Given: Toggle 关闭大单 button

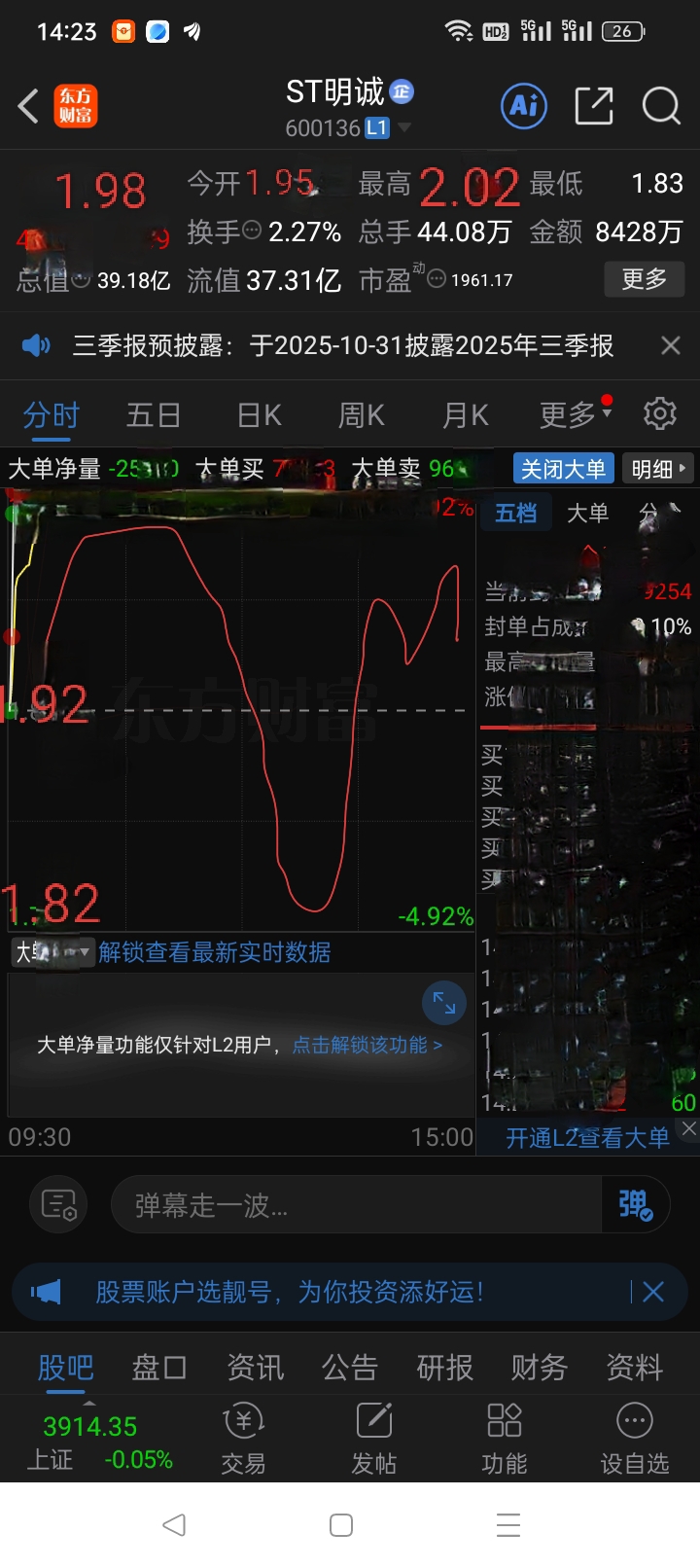Looking at the screenshot, I should [x=563, y=469].
